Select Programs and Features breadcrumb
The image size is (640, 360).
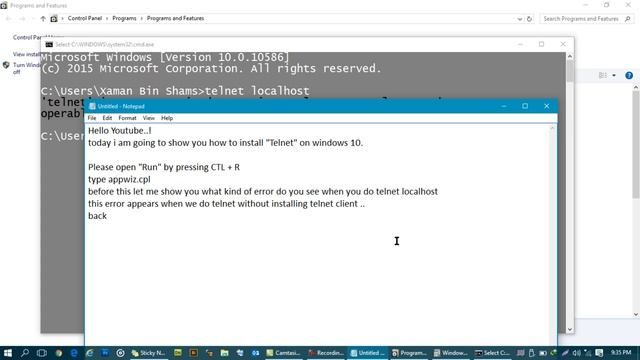click(176, 18)
